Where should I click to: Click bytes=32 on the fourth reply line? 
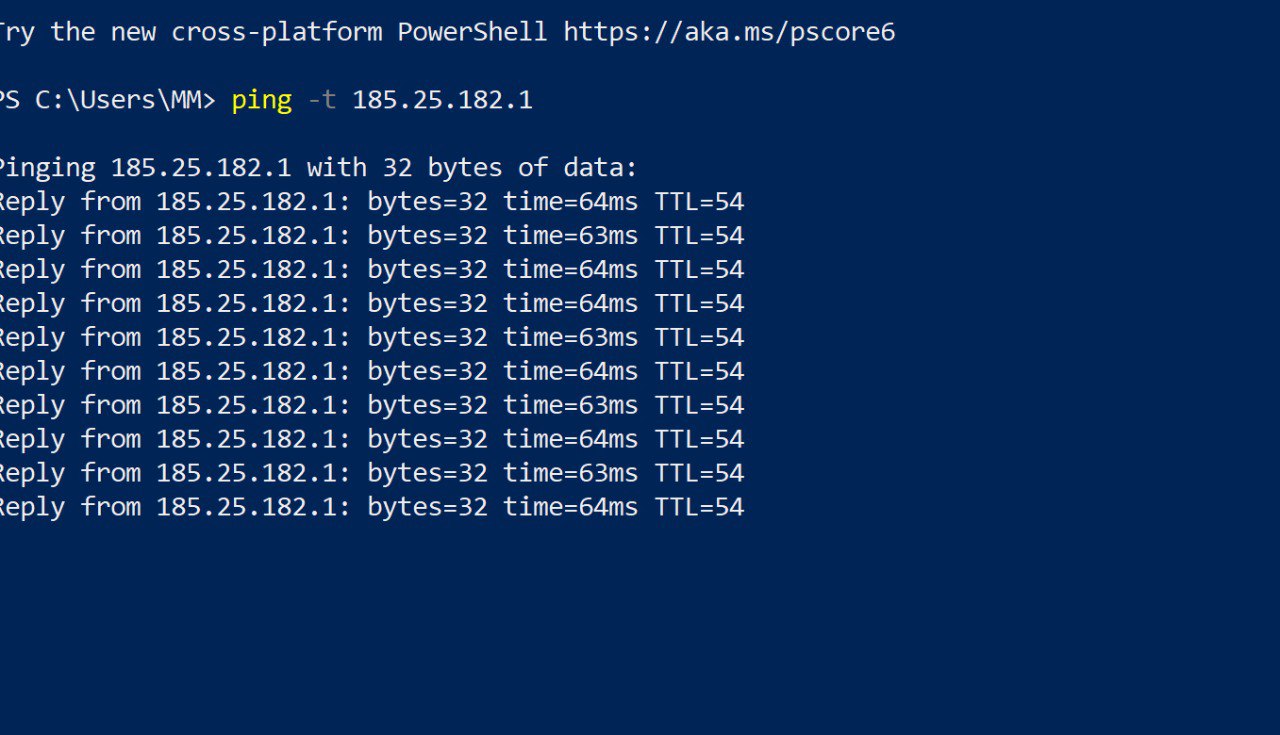pos(427,304)
